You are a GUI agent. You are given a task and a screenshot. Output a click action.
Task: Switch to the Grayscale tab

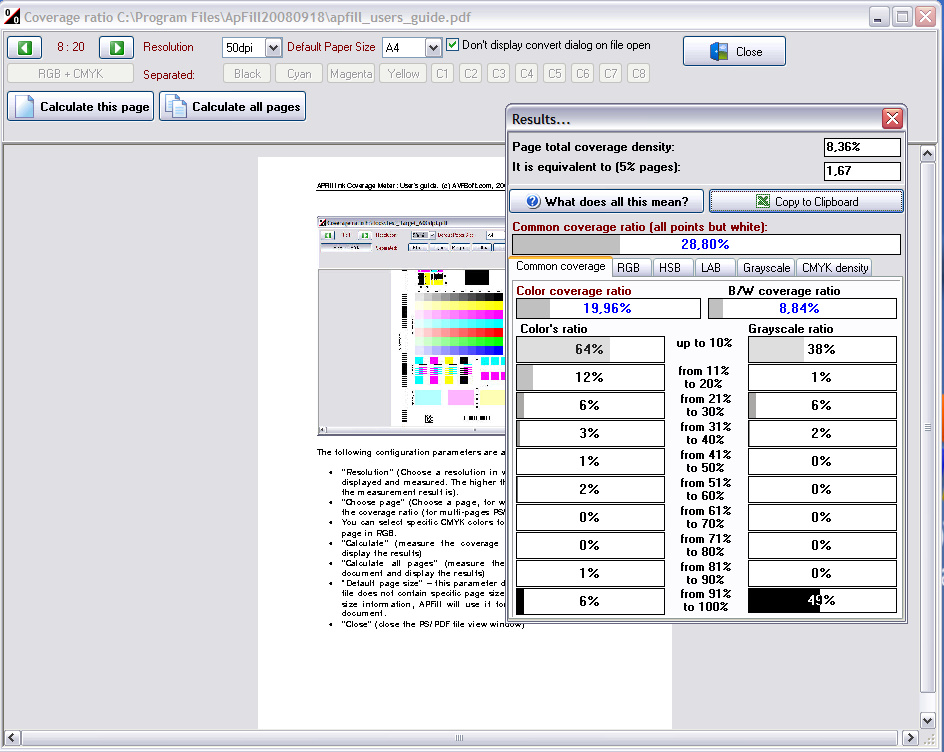tap(766, 267)
